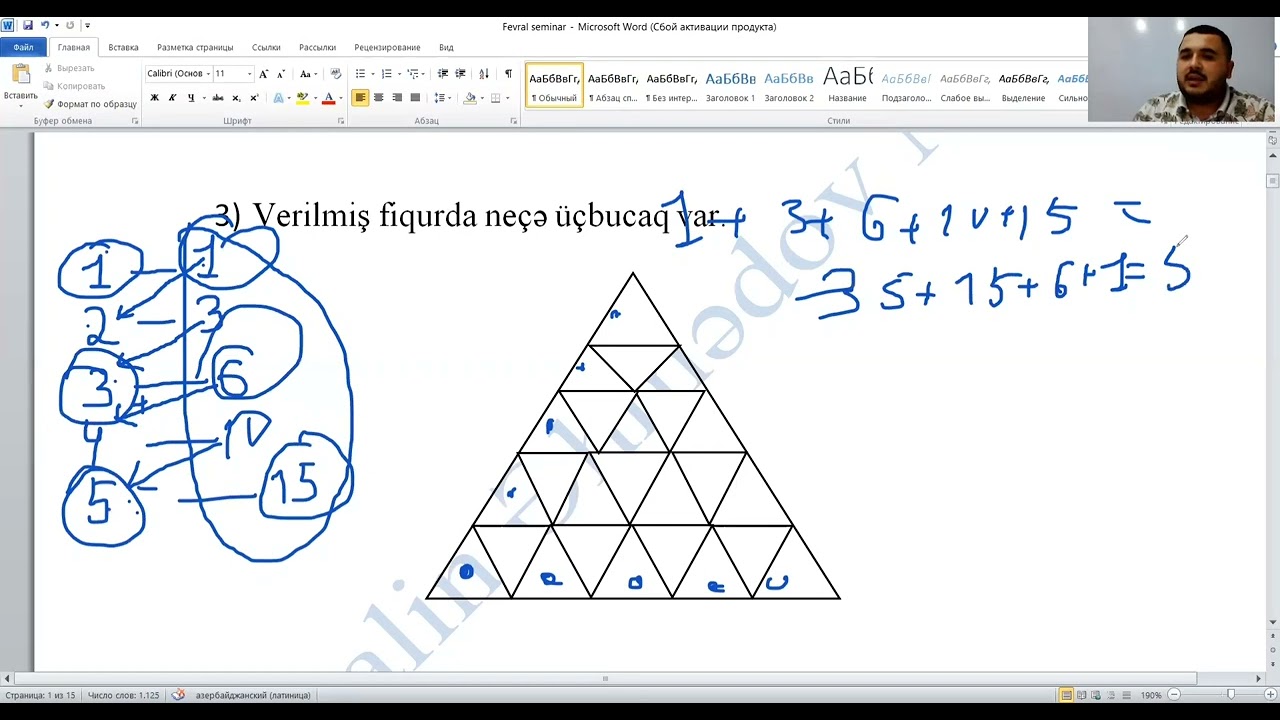Shrink the font size

[280, 74]
